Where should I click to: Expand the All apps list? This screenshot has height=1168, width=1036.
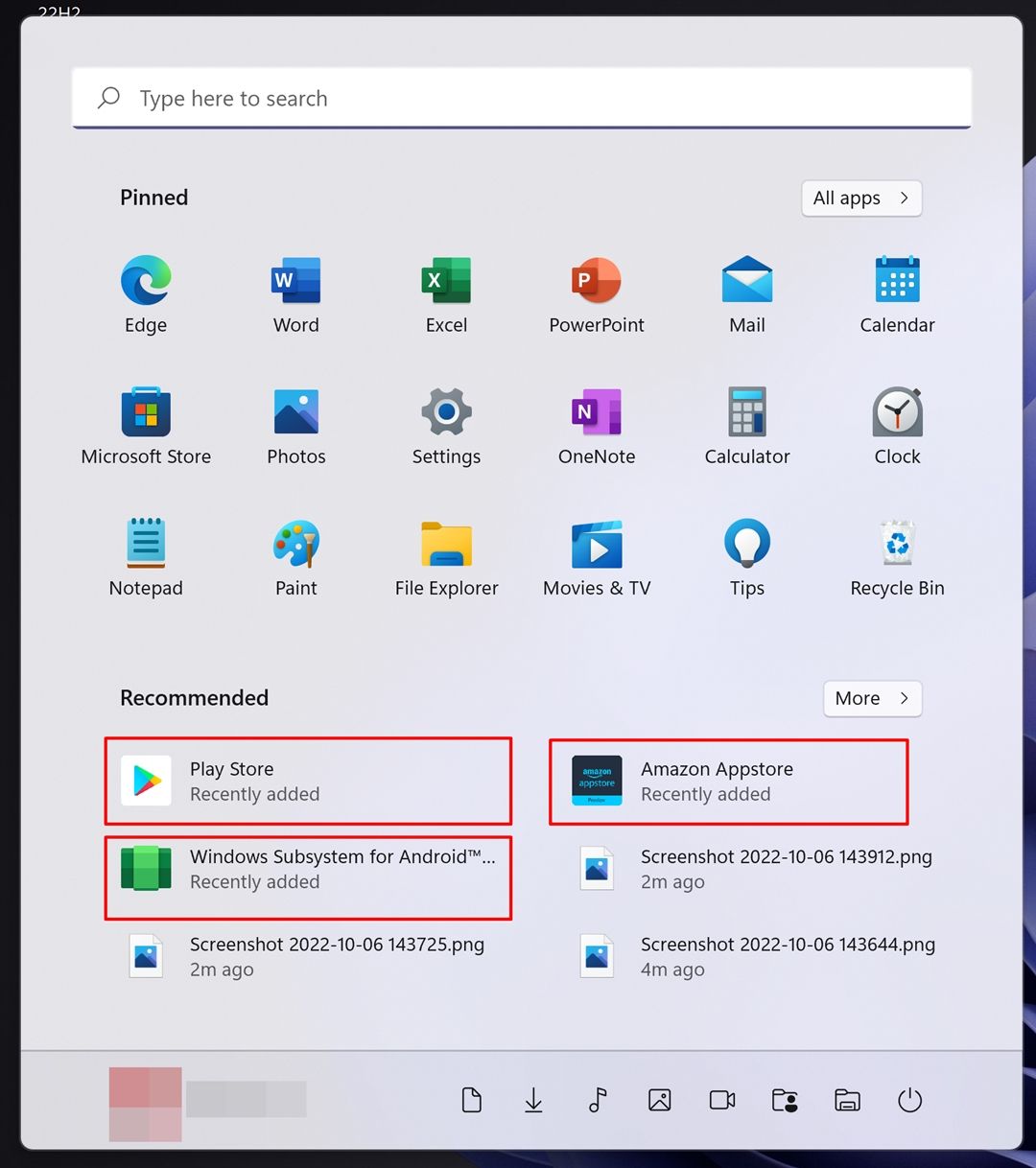(859, 199)
